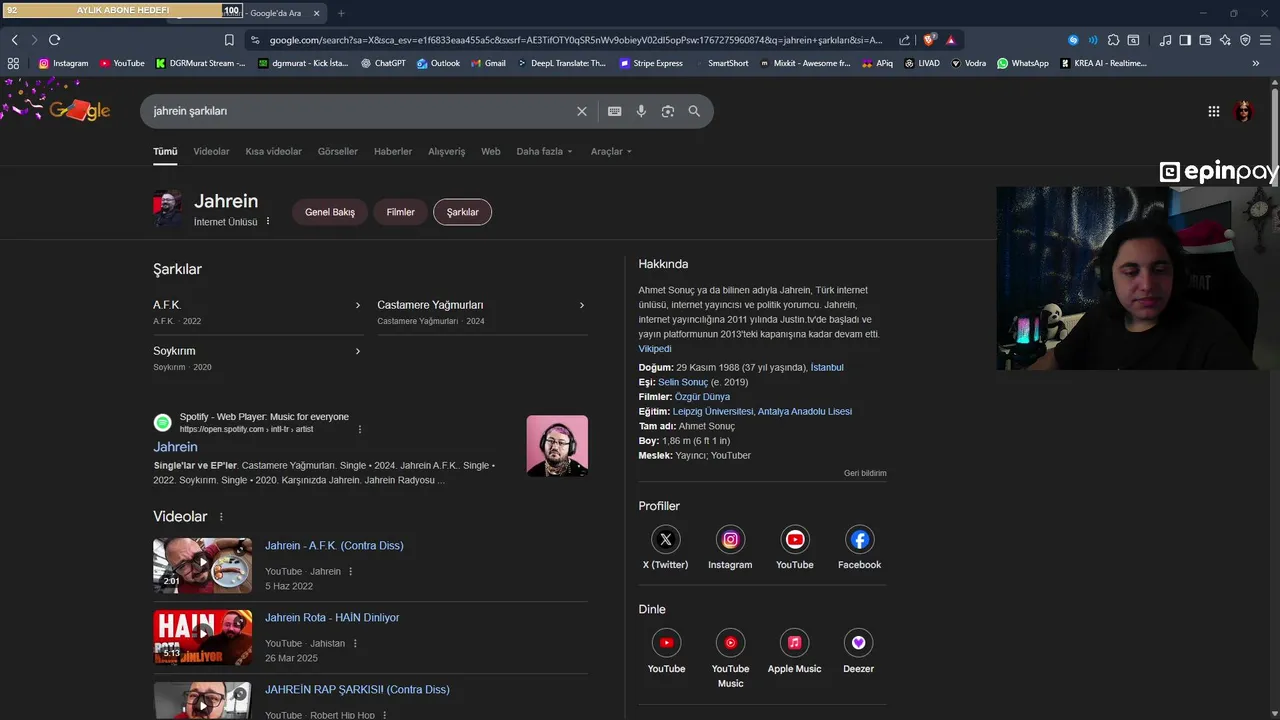Open site settings icon in address bar

point(255,40)
